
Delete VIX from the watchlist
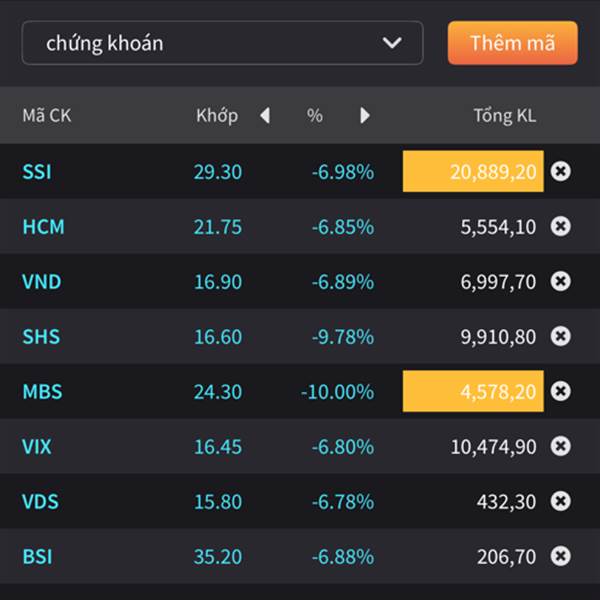(561, 446)
